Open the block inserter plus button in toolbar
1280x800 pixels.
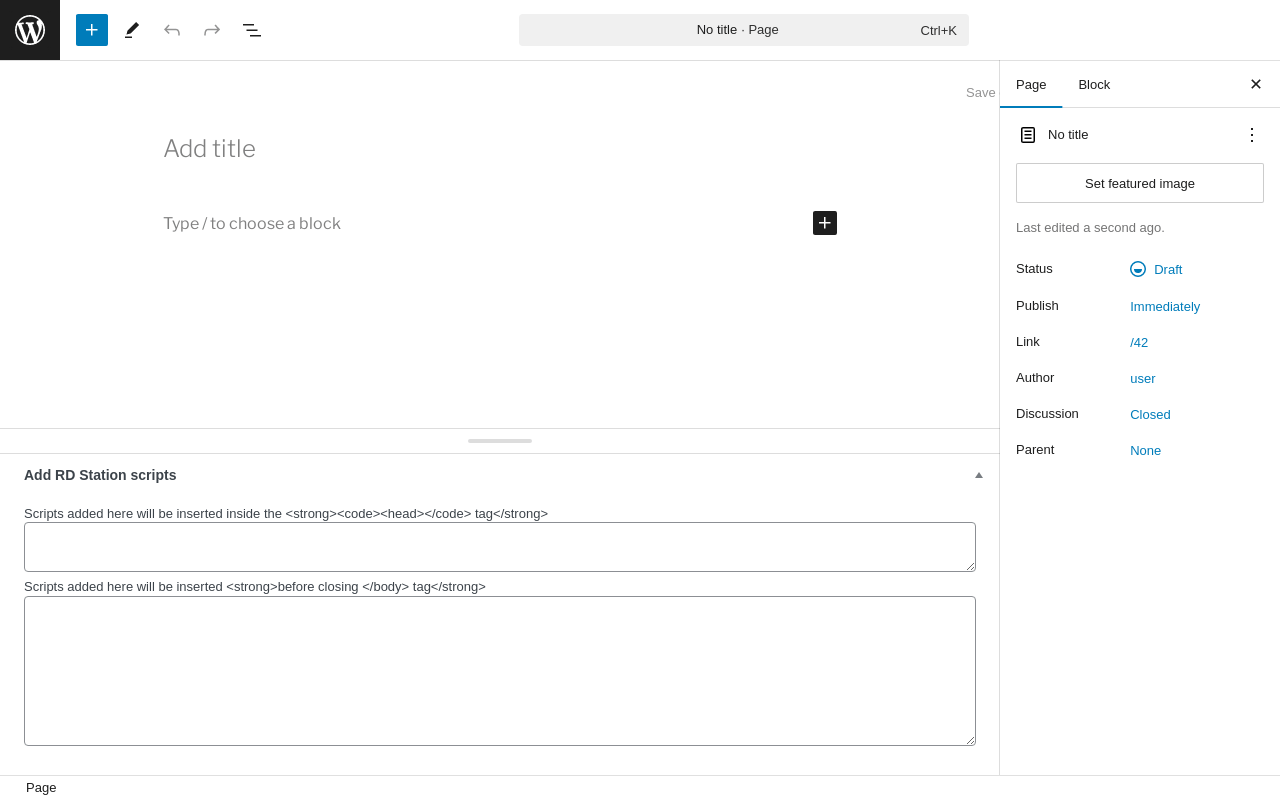[92, 30]
